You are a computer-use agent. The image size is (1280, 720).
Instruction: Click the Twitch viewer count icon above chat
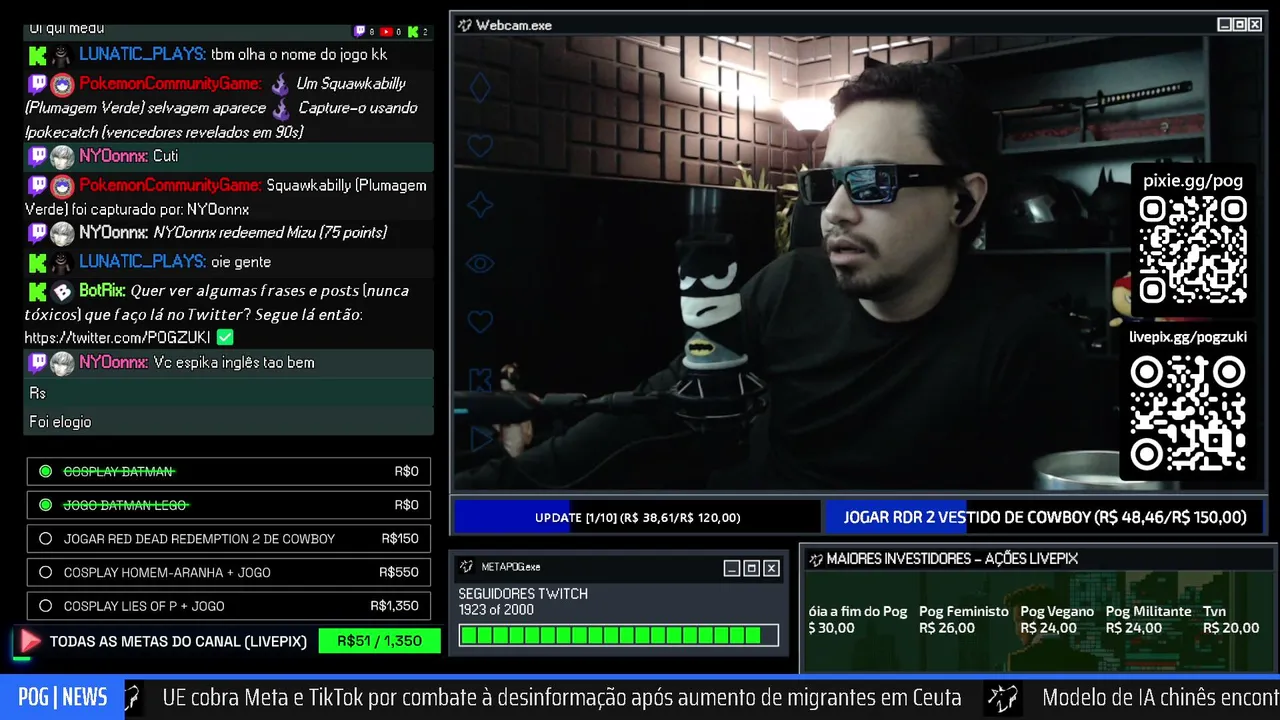pos(361,32)
